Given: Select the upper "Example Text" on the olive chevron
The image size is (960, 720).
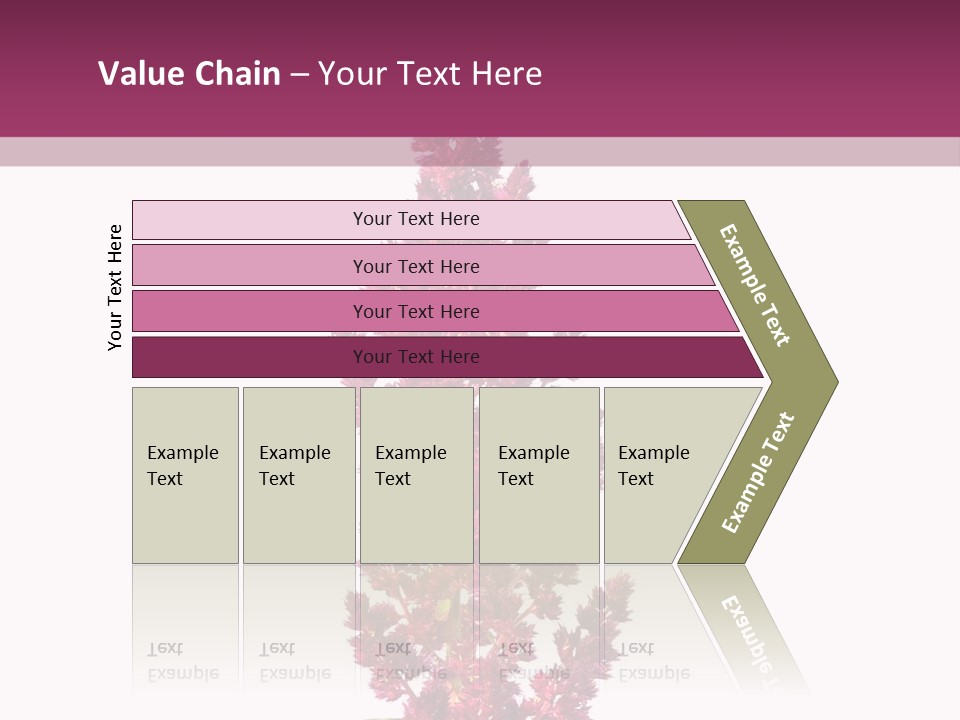Looking at the screenshot, I should tap(756, 285).
